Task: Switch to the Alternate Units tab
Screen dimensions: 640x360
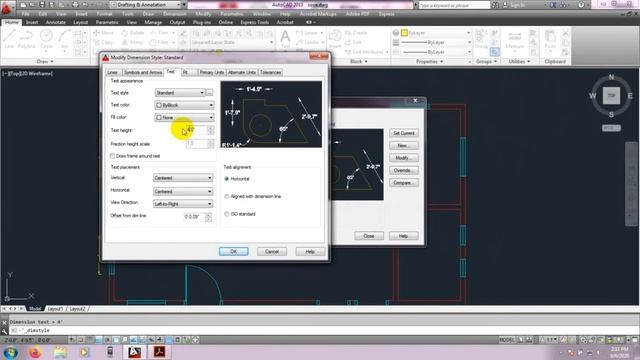Action: [242, 72]
